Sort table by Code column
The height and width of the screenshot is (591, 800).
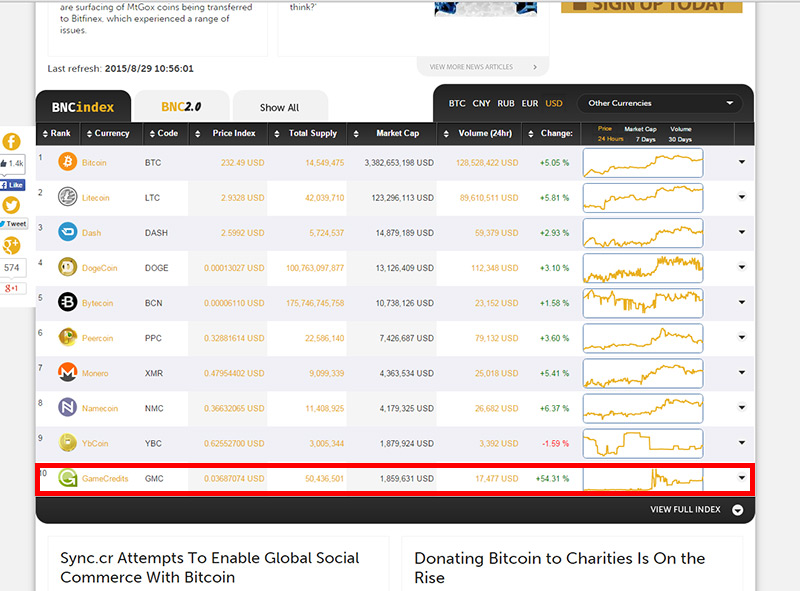(164, 133)
